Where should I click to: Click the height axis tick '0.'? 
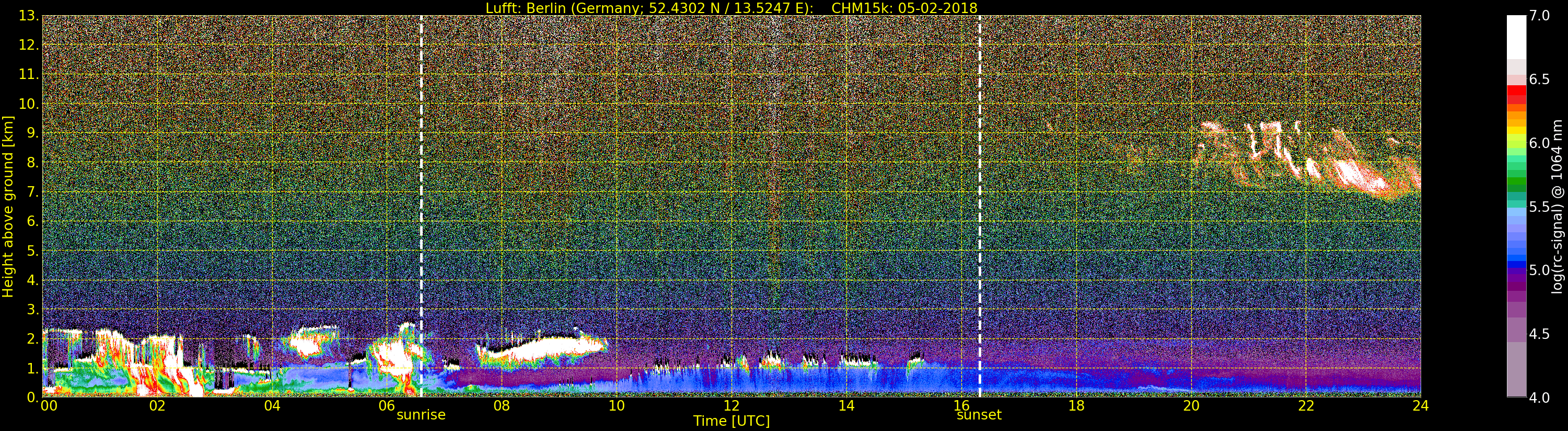[32, 398]
